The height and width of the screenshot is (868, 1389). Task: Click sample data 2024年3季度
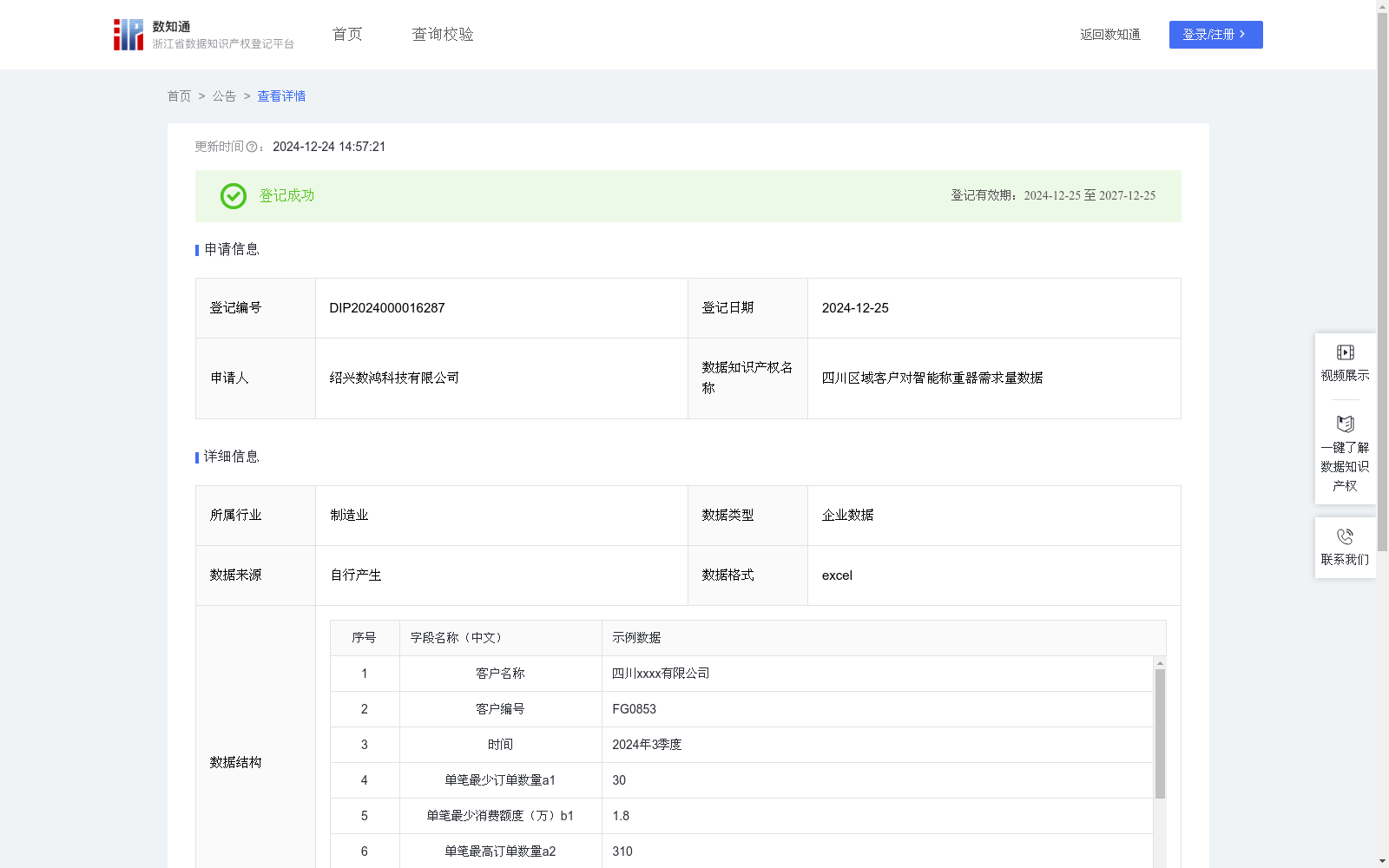(647, 745)
